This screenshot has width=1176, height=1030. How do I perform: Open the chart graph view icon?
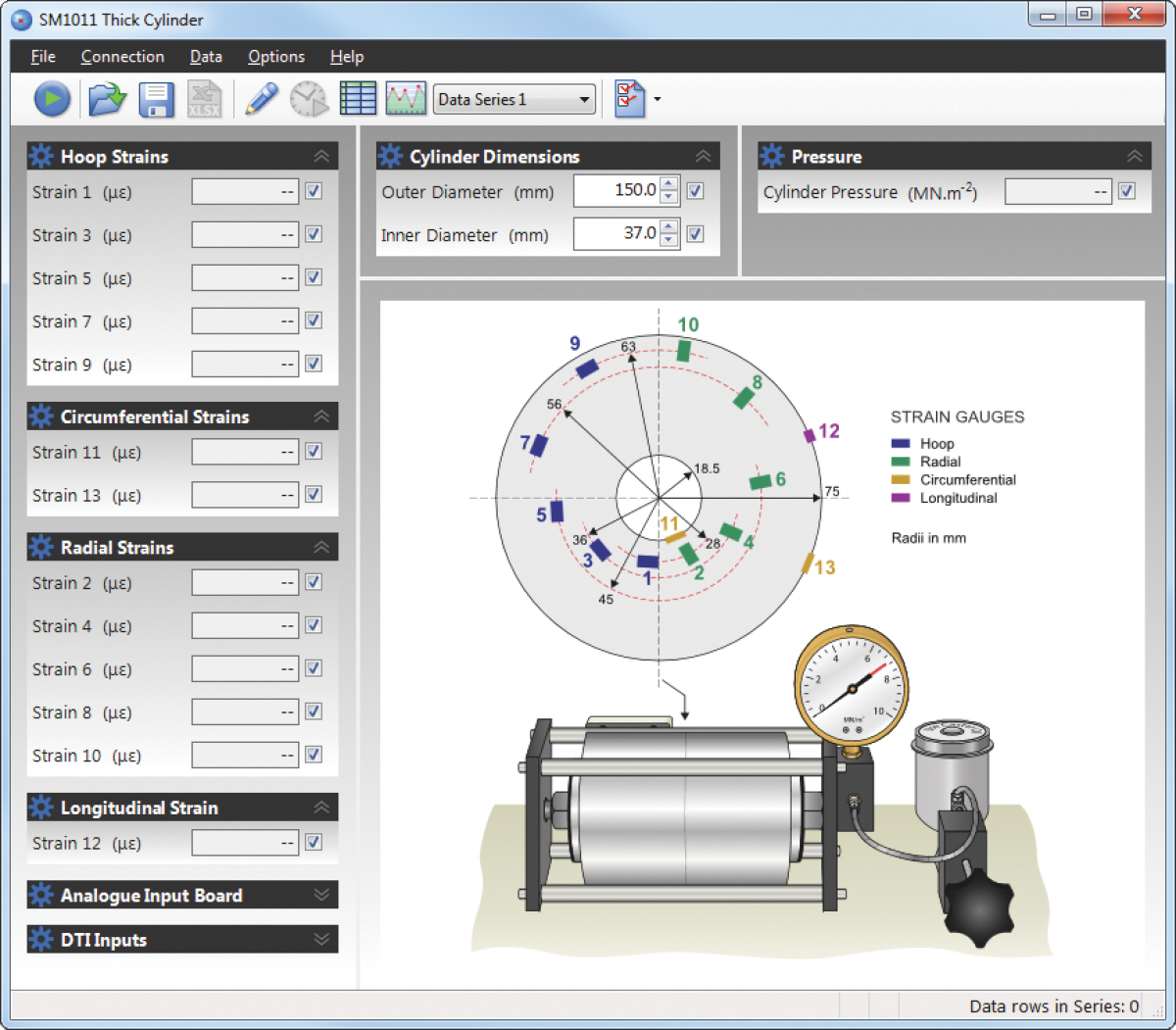(406, 99)
